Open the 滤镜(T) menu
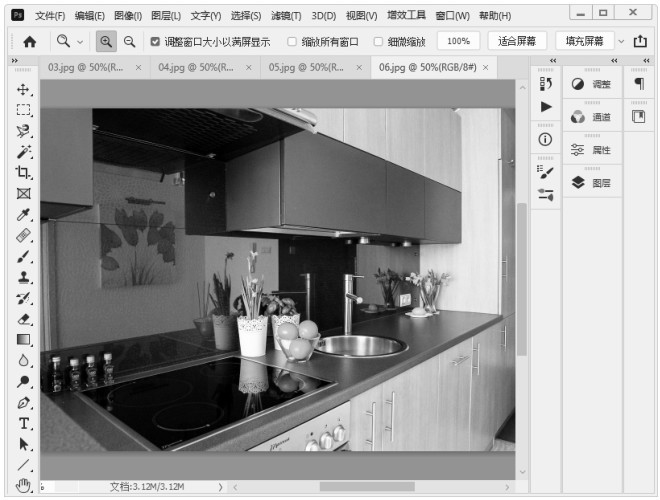This screenshot has height=500, width=660. click(286, 16)
